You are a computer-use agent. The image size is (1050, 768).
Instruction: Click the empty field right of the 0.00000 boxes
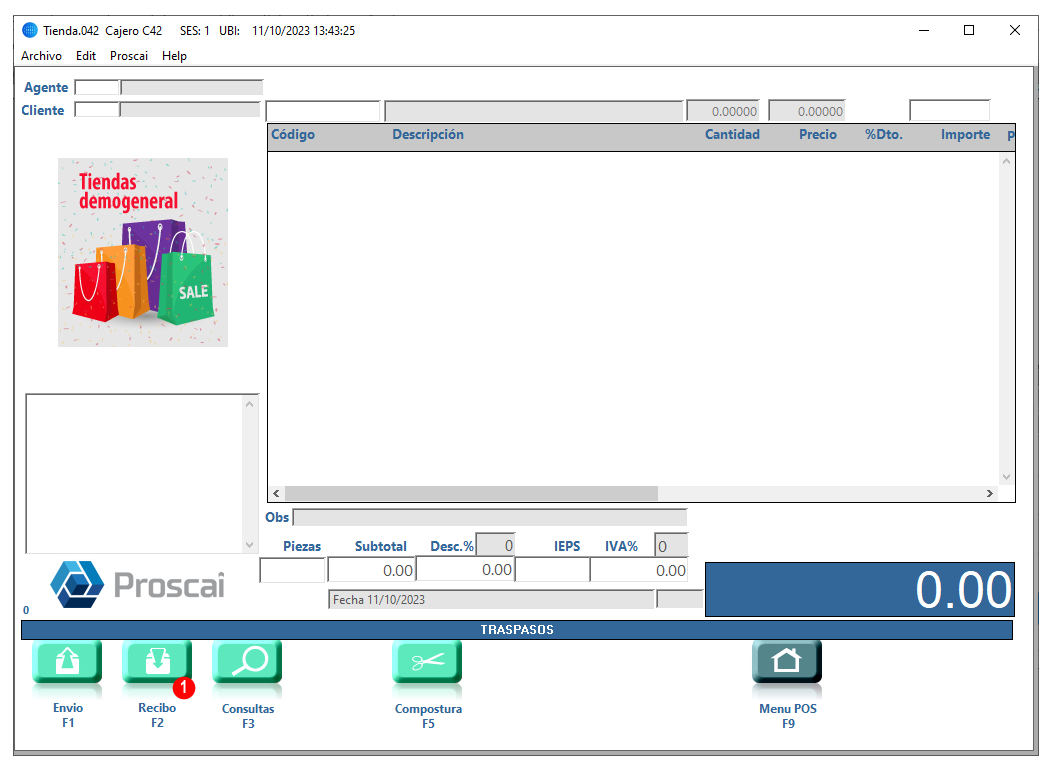950,110
